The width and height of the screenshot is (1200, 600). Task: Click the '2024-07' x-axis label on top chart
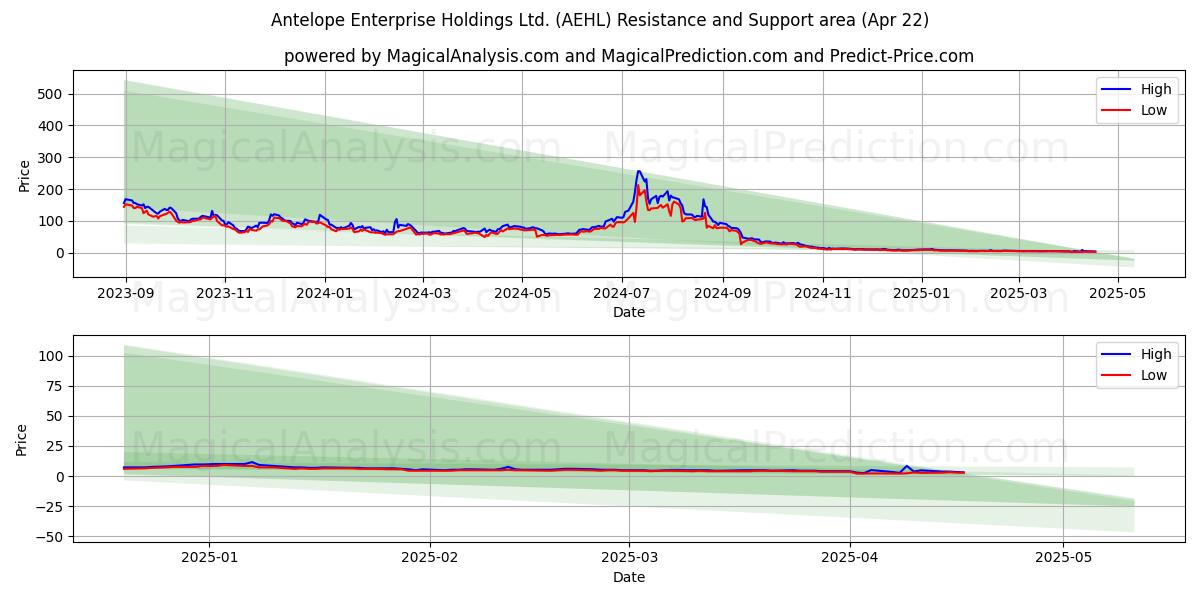(x=622, y=294)
